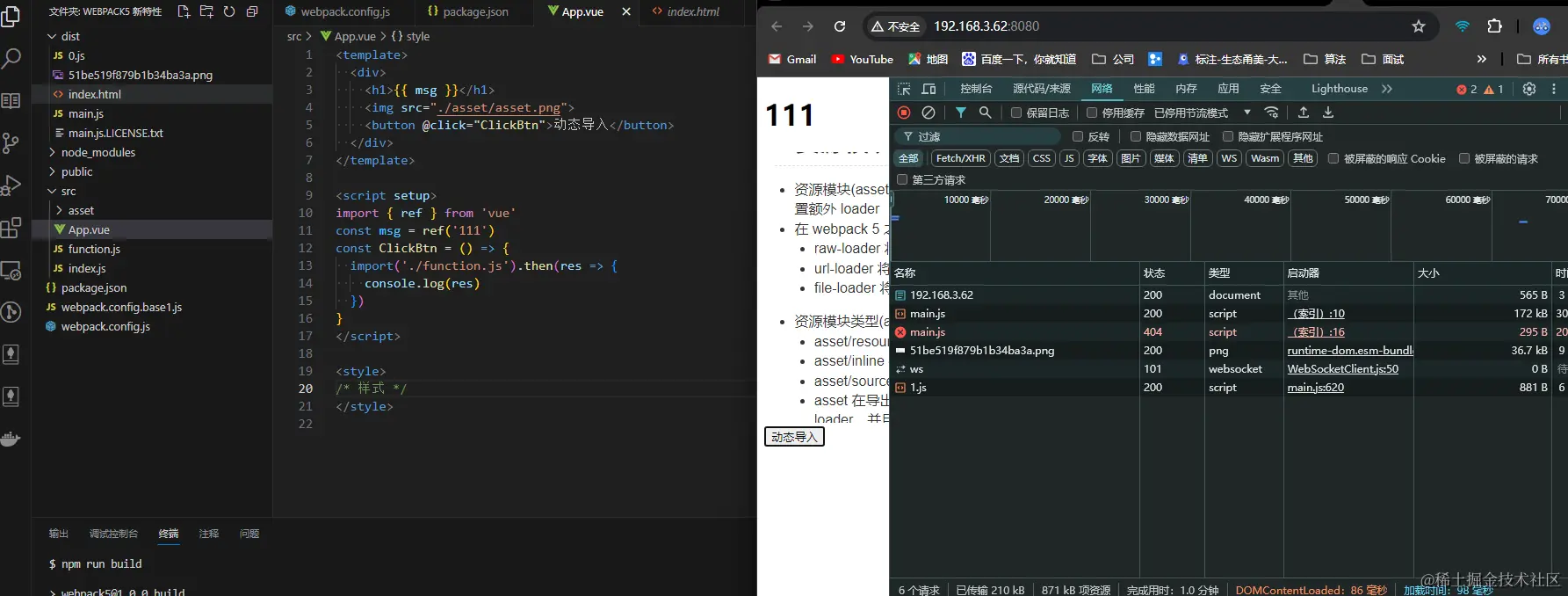
Task: Check the 反转 filter option
Action: pyautogui.click(x=1078, y=136)
